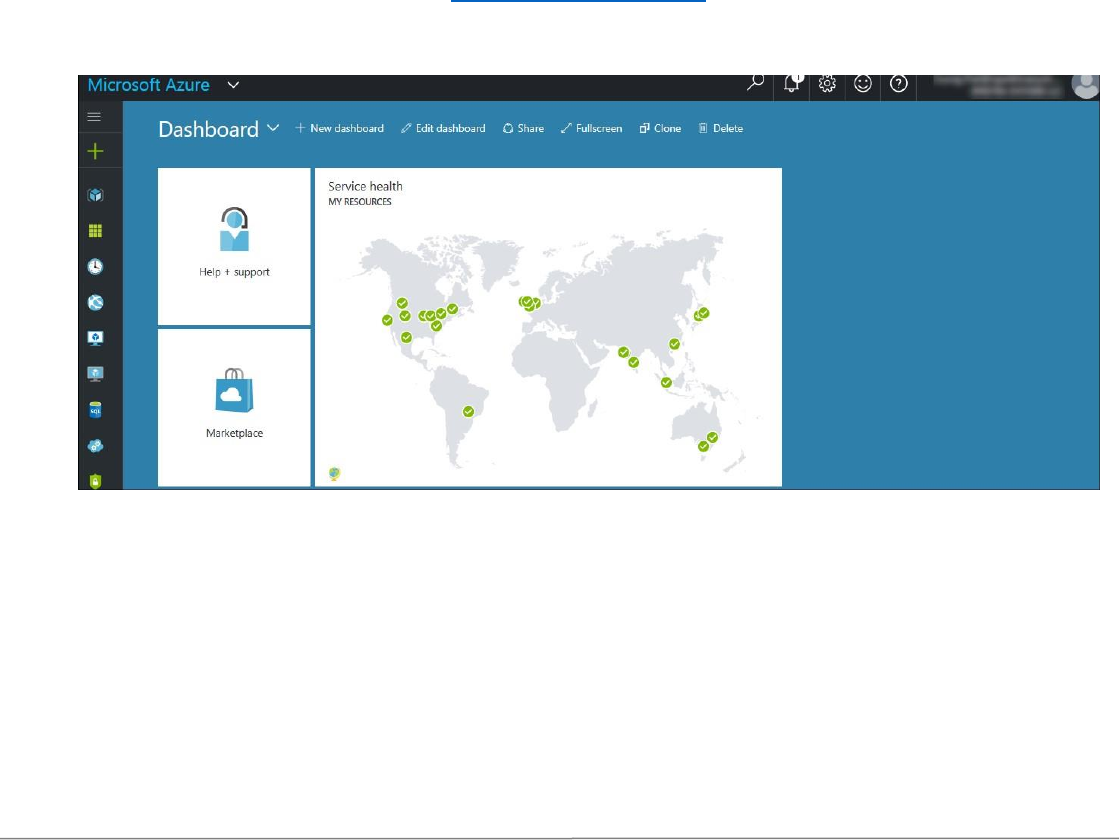Viewport: 1120px width, 840px height.
Task: Click the MY RESOURCES subtitle
Action: (x=360, y=202)
